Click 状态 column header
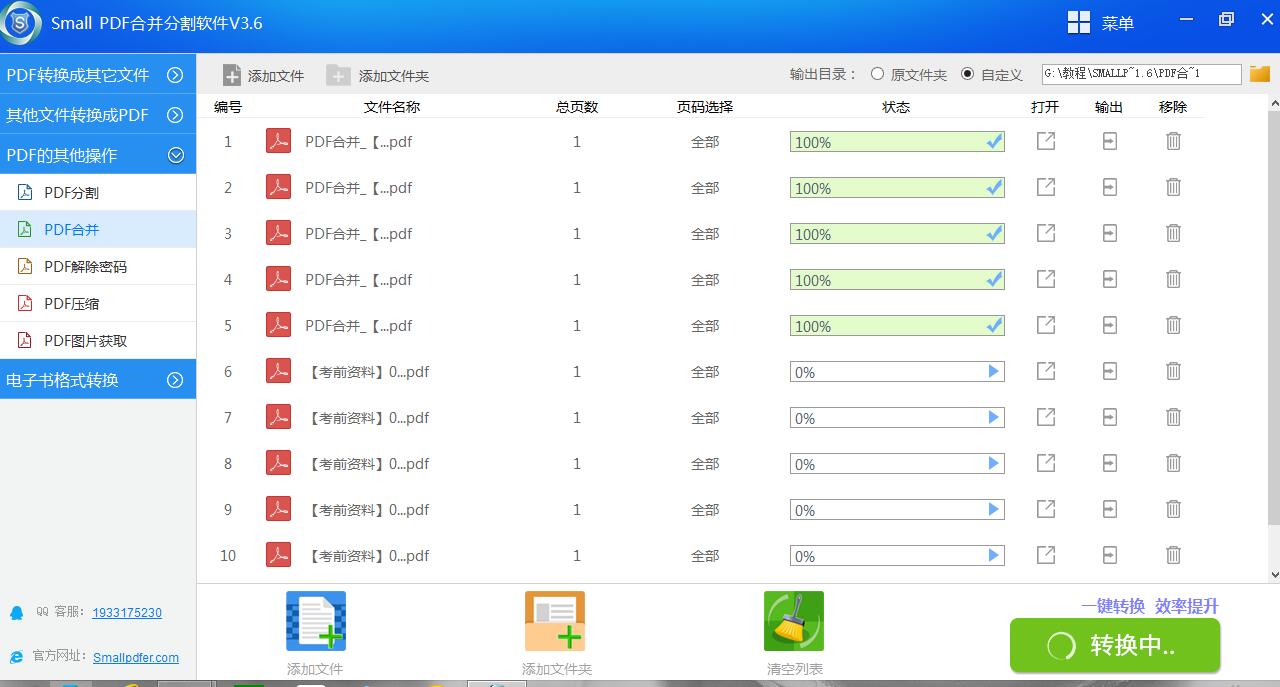This screenshot has height=687, width=1280. 896,107
